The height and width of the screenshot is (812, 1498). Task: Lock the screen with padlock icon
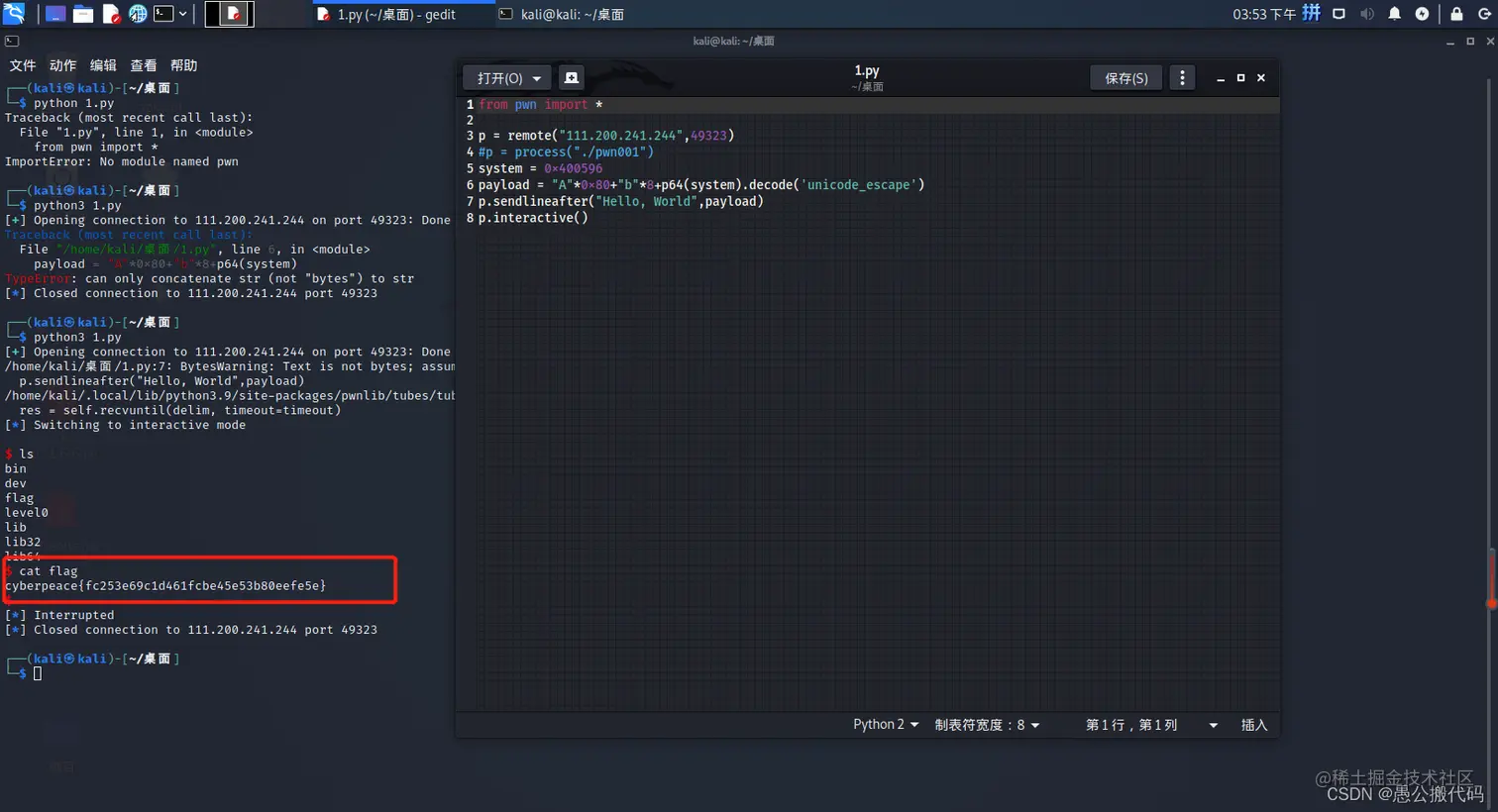tap(1456, 14)
